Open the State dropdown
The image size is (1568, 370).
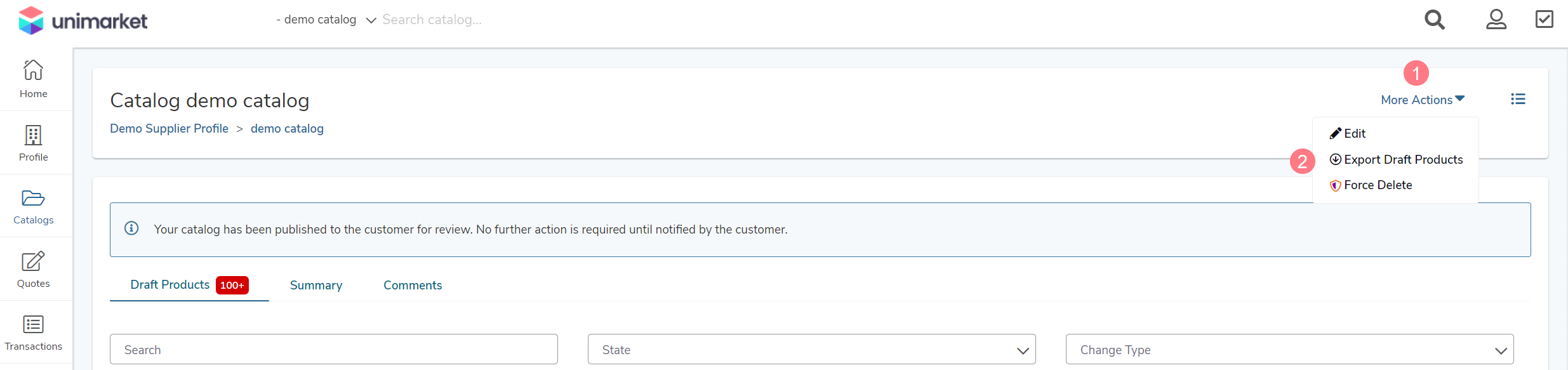(x=811, y=349)
